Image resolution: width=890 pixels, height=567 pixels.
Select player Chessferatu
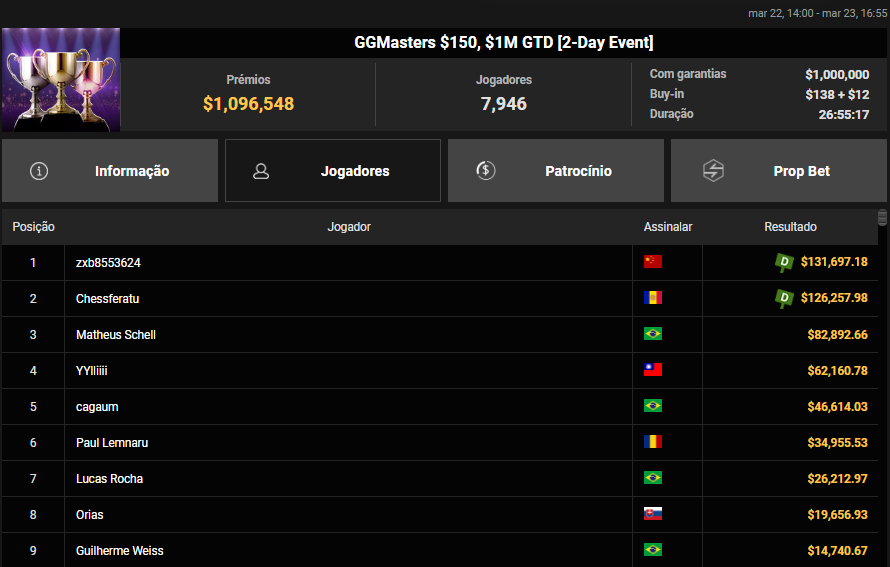click(107, 299)
